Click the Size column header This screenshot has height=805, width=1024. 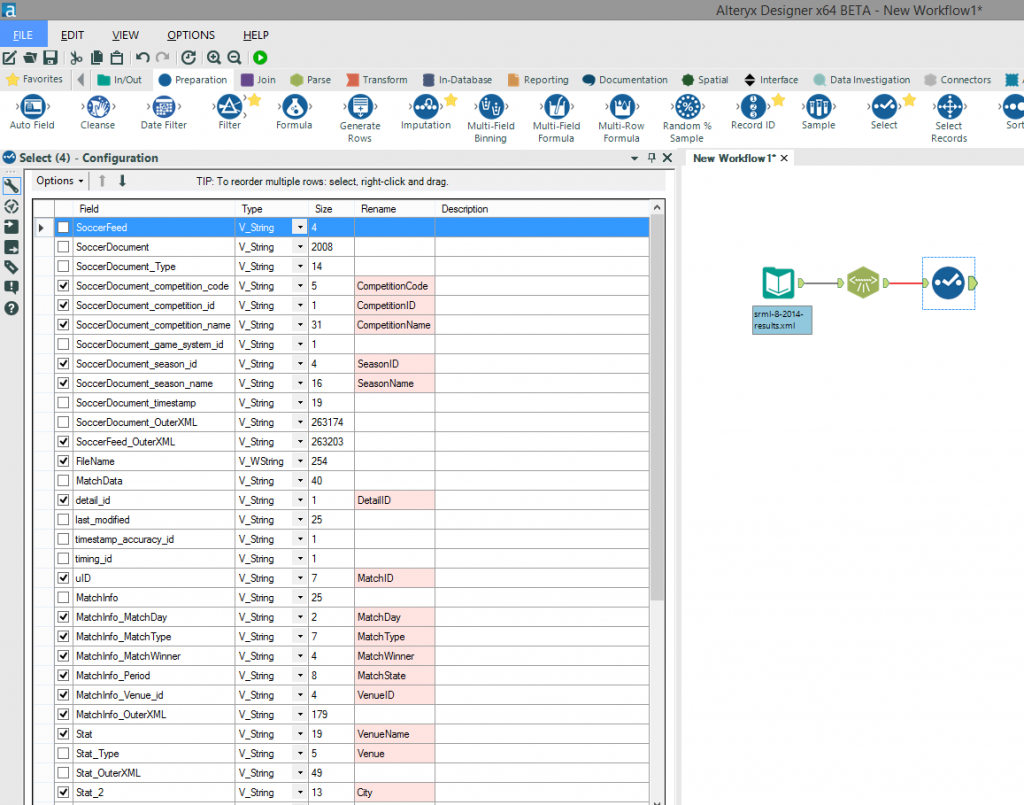[332, 209]
